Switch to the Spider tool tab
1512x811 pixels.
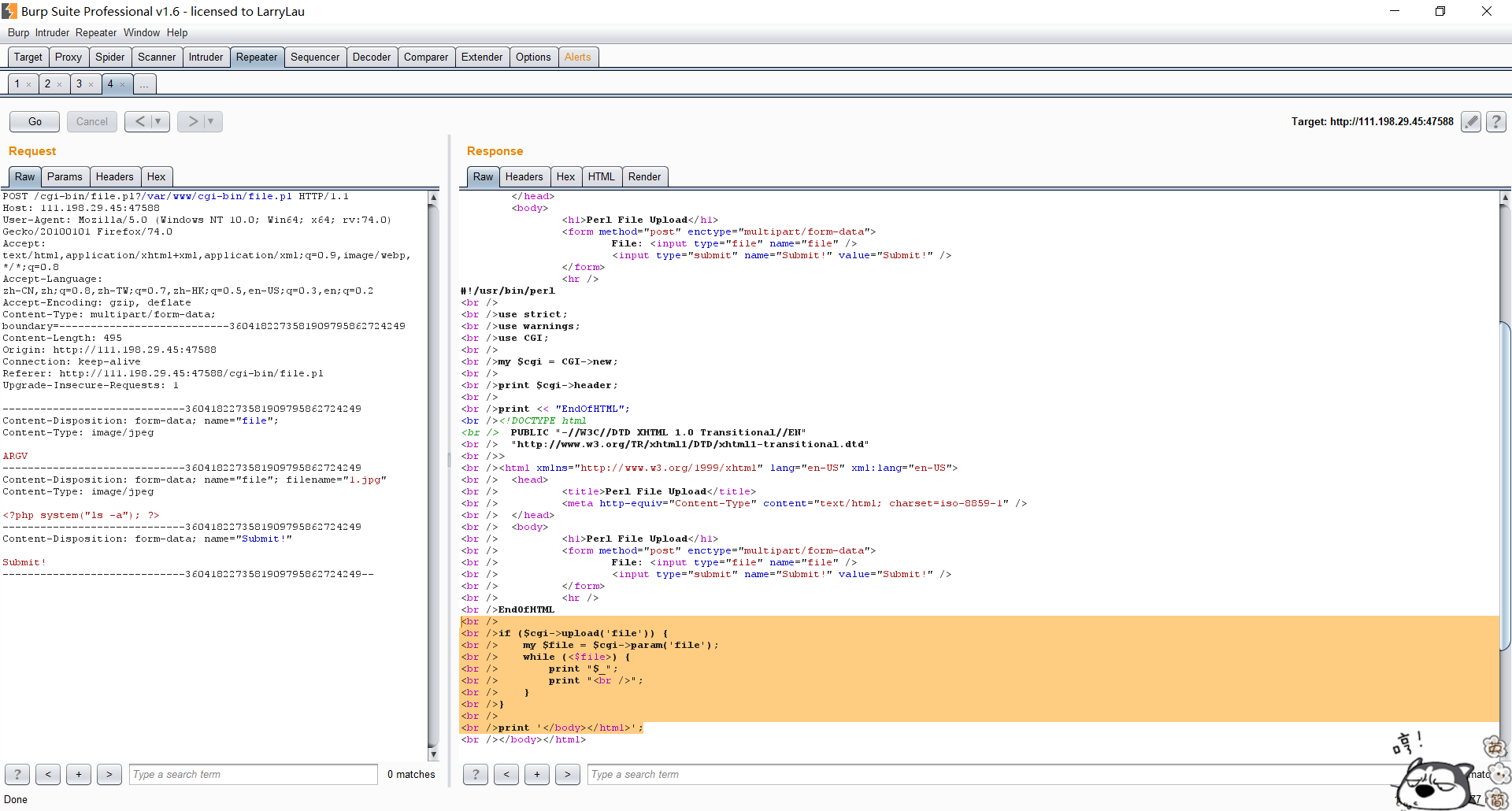click(x=110, y=57)
